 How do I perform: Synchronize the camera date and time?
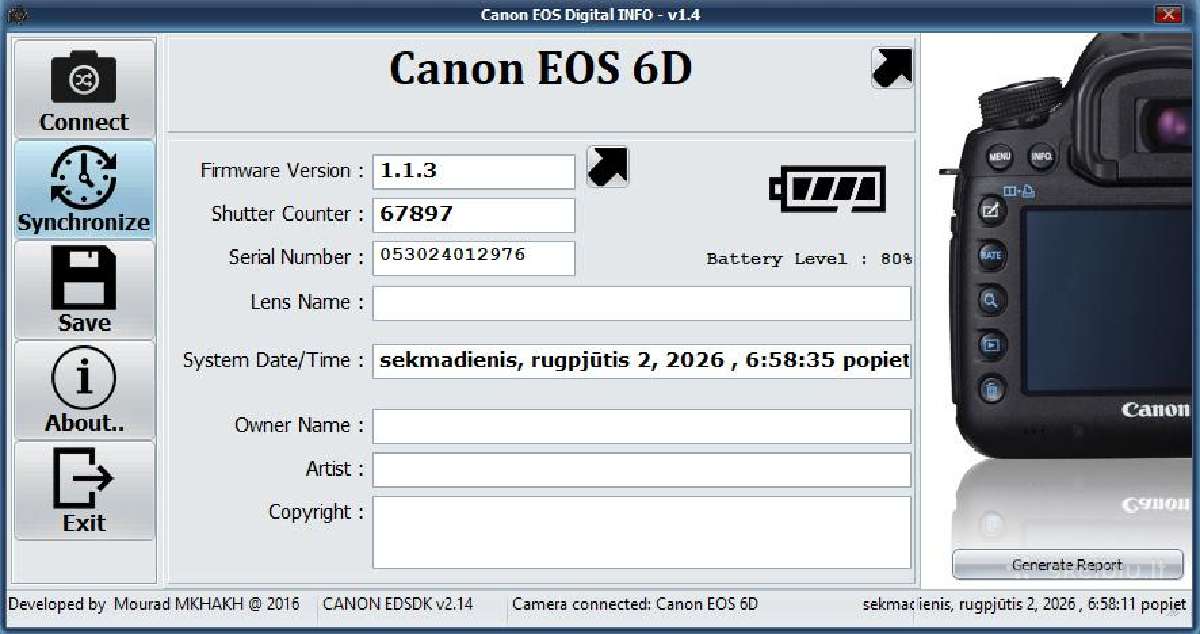point(84,189)
